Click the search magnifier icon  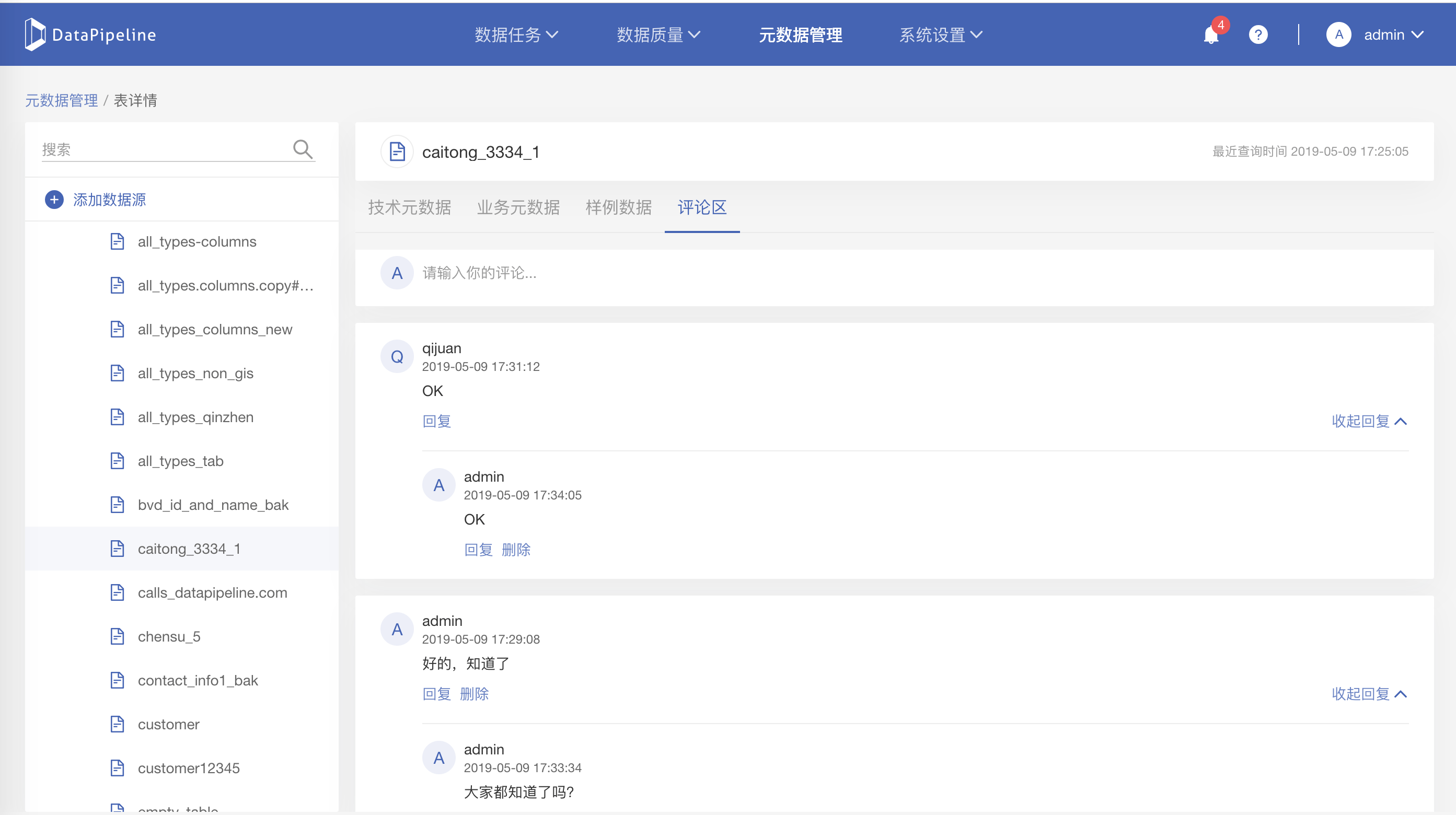pos(303,149)
